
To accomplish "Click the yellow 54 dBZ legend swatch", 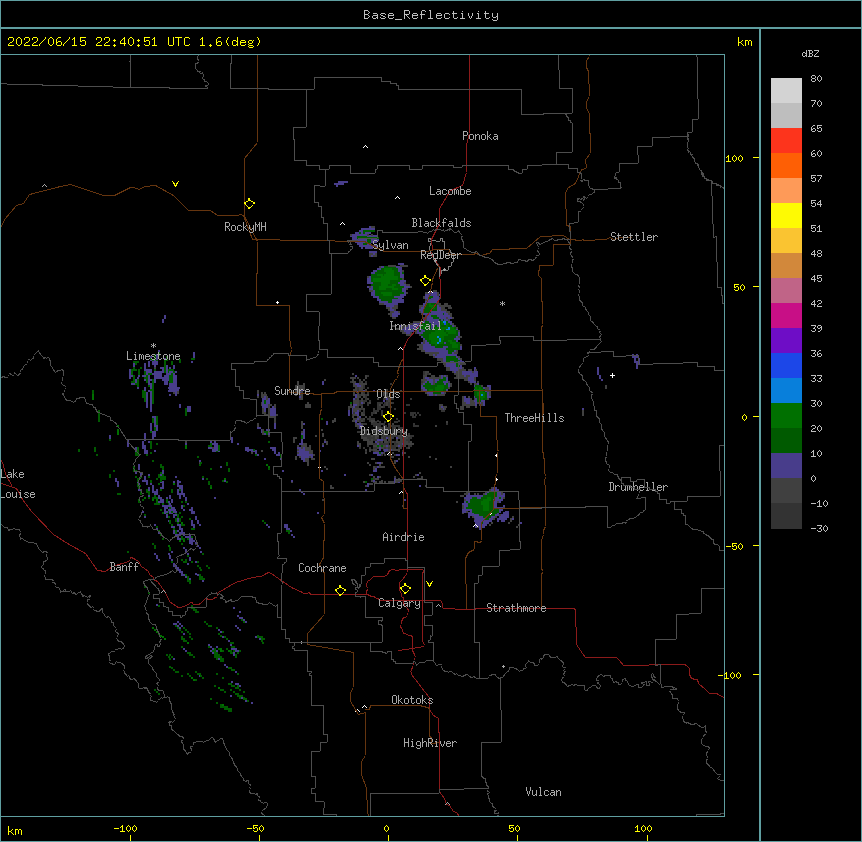I will tap(786, 215).
